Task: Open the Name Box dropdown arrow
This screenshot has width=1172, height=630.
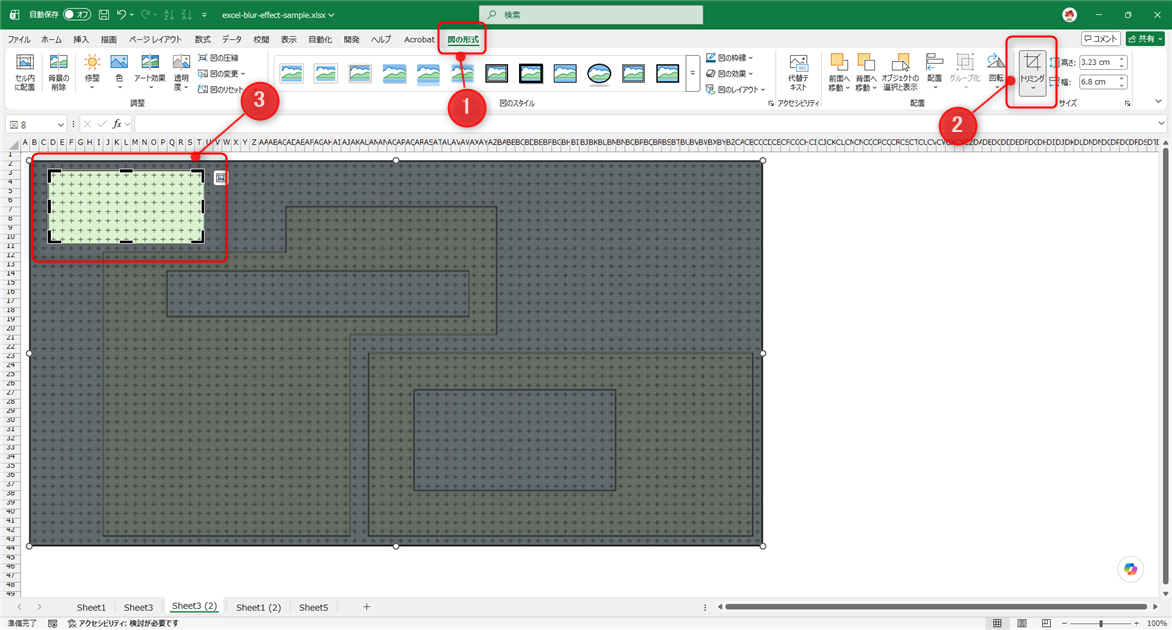Action: 60,125
